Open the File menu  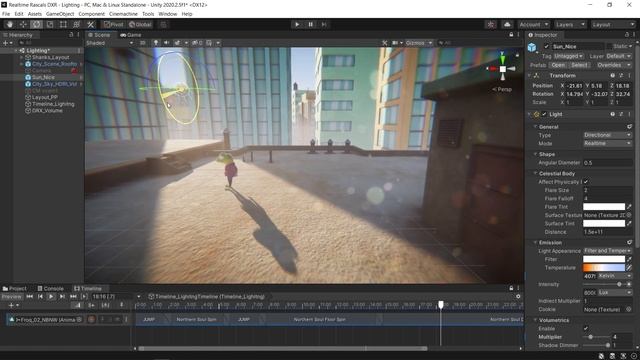point(6,14)
